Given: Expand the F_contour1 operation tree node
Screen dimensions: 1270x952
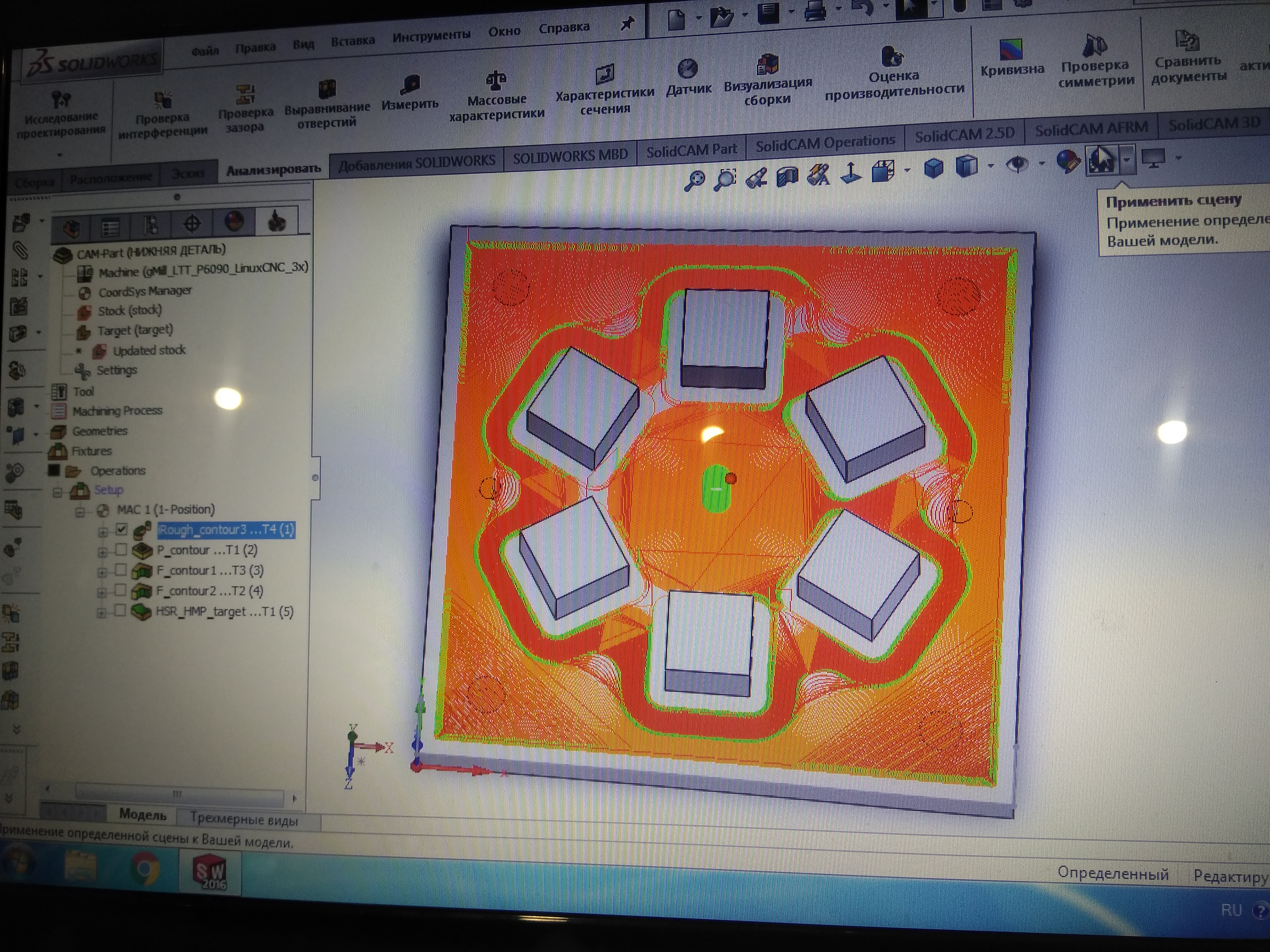Looking at the screenshot, I should (102, 572).
